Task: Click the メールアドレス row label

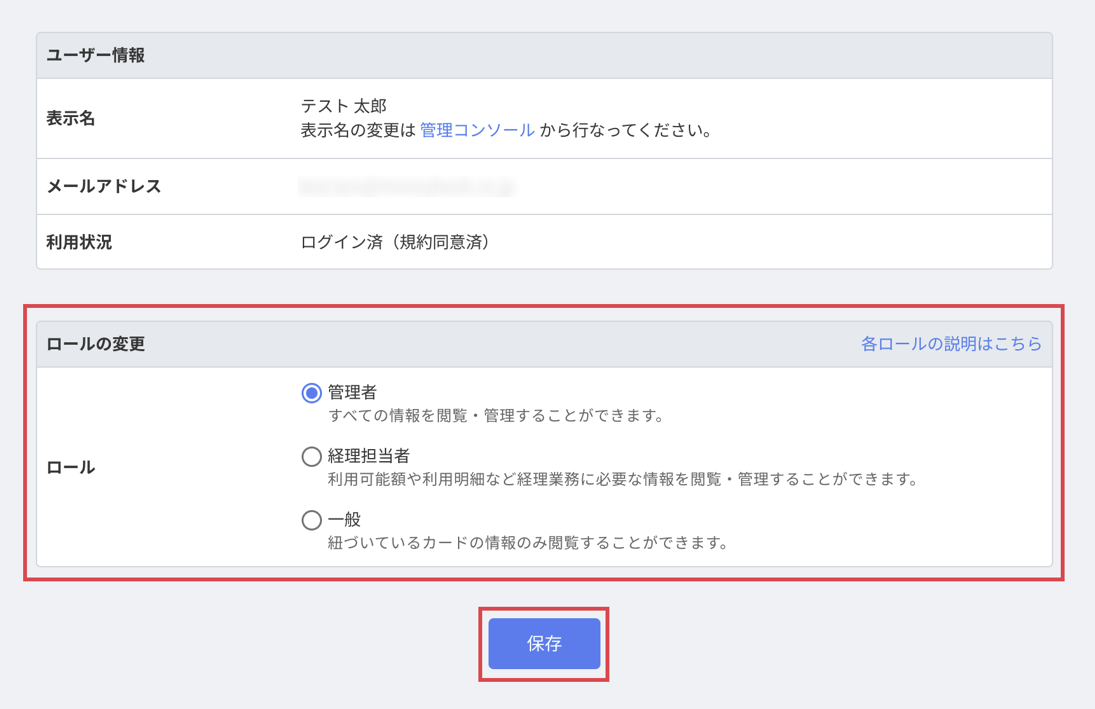Action: (x=104, y=187)
